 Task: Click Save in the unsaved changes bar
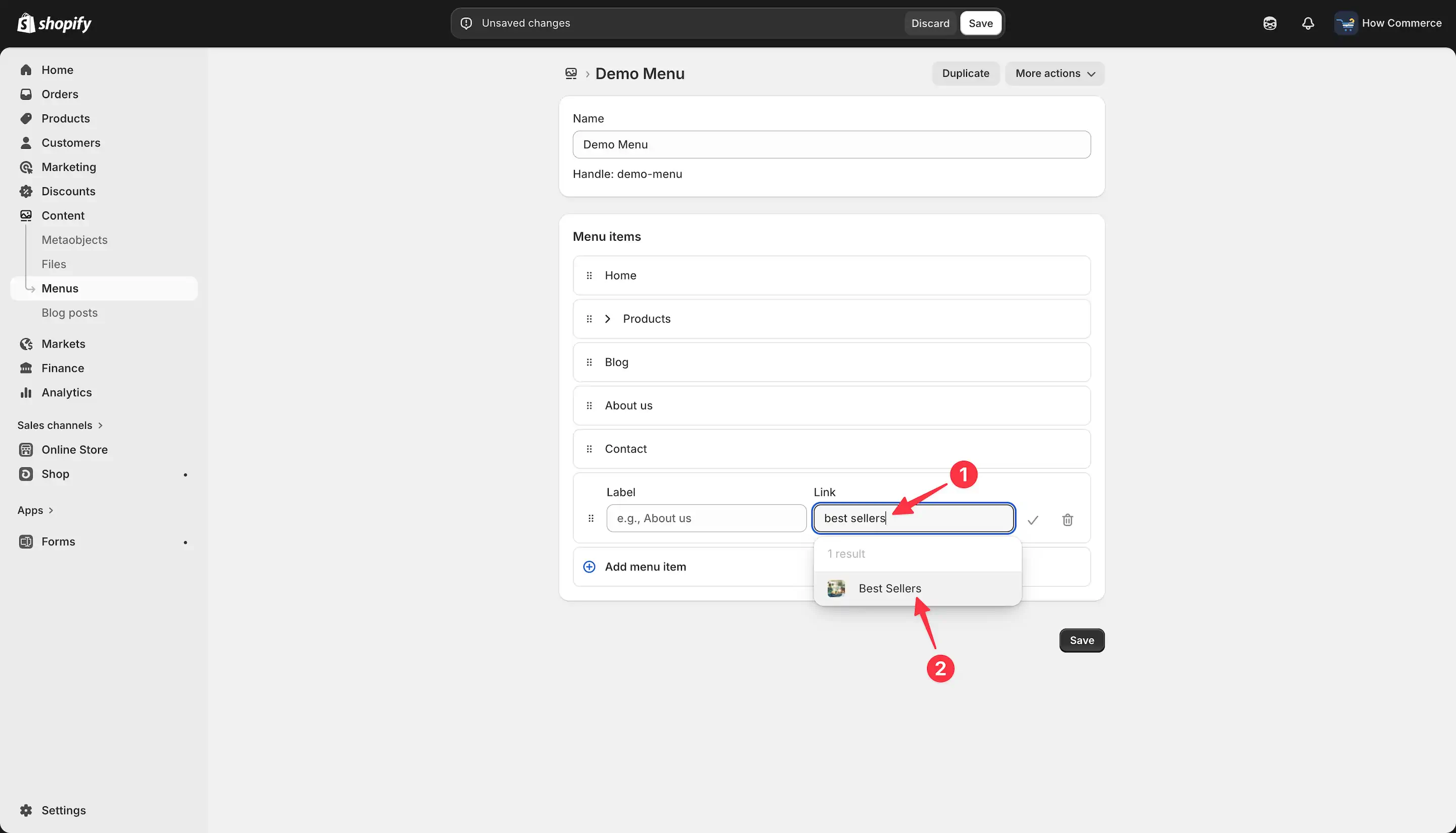tap(980, 23)
